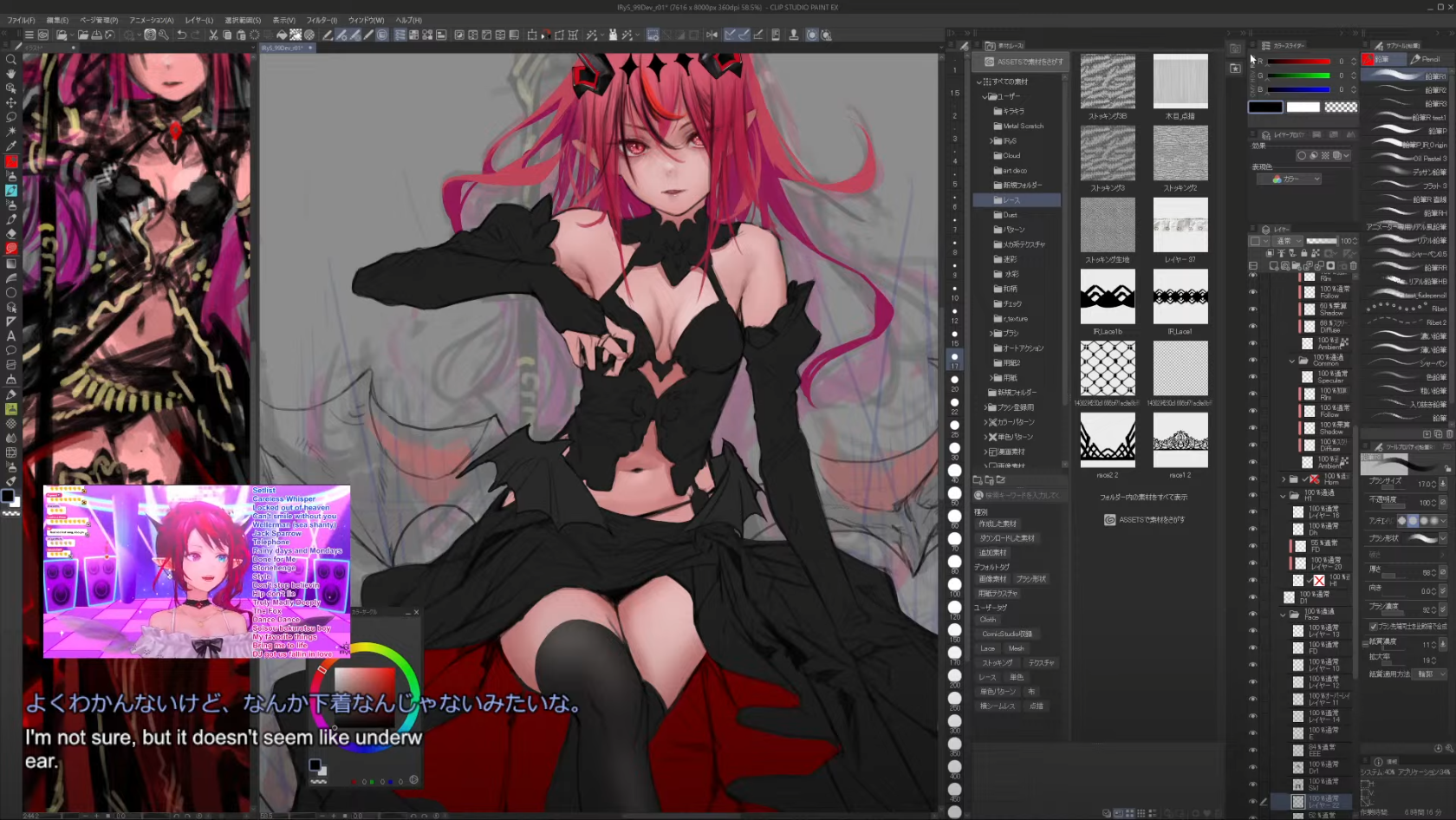Select the black main color swatch

(1264, 107)
